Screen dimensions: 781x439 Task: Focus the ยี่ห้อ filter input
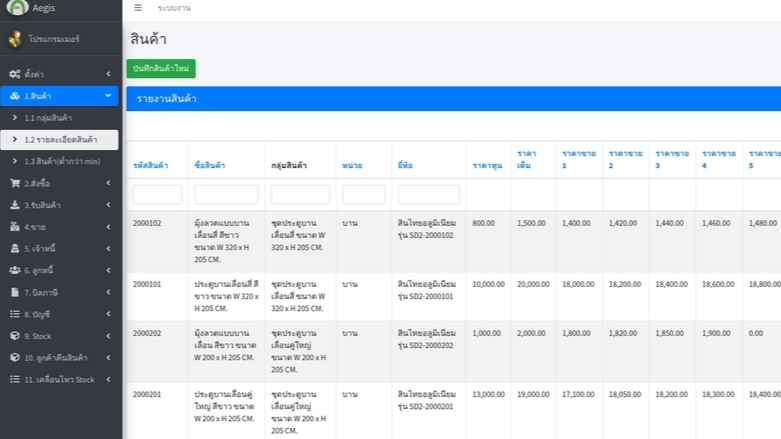coord(428,194)
